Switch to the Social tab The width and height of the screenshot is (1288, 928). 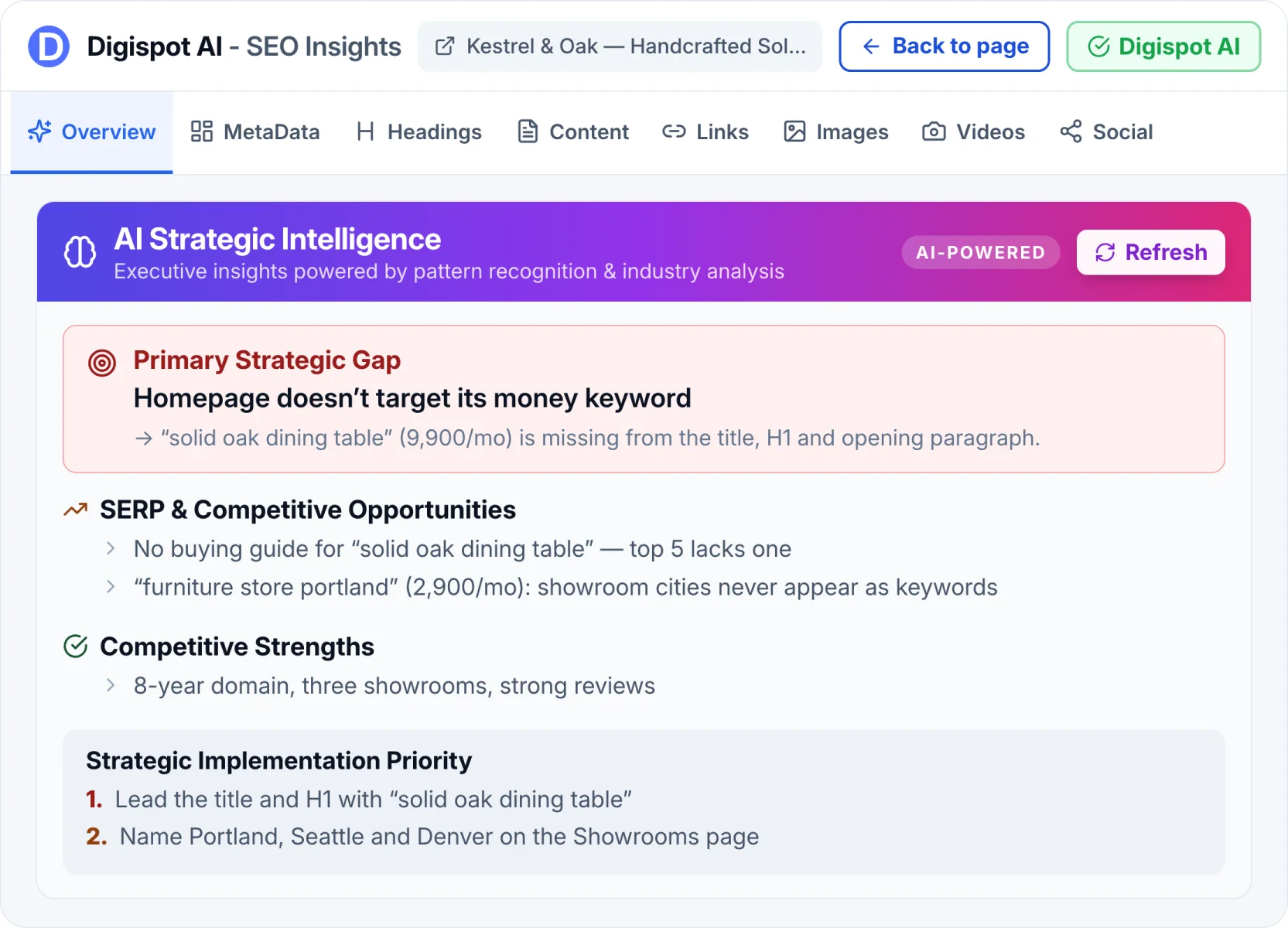pyautogui.click(x=1106, y=132)
